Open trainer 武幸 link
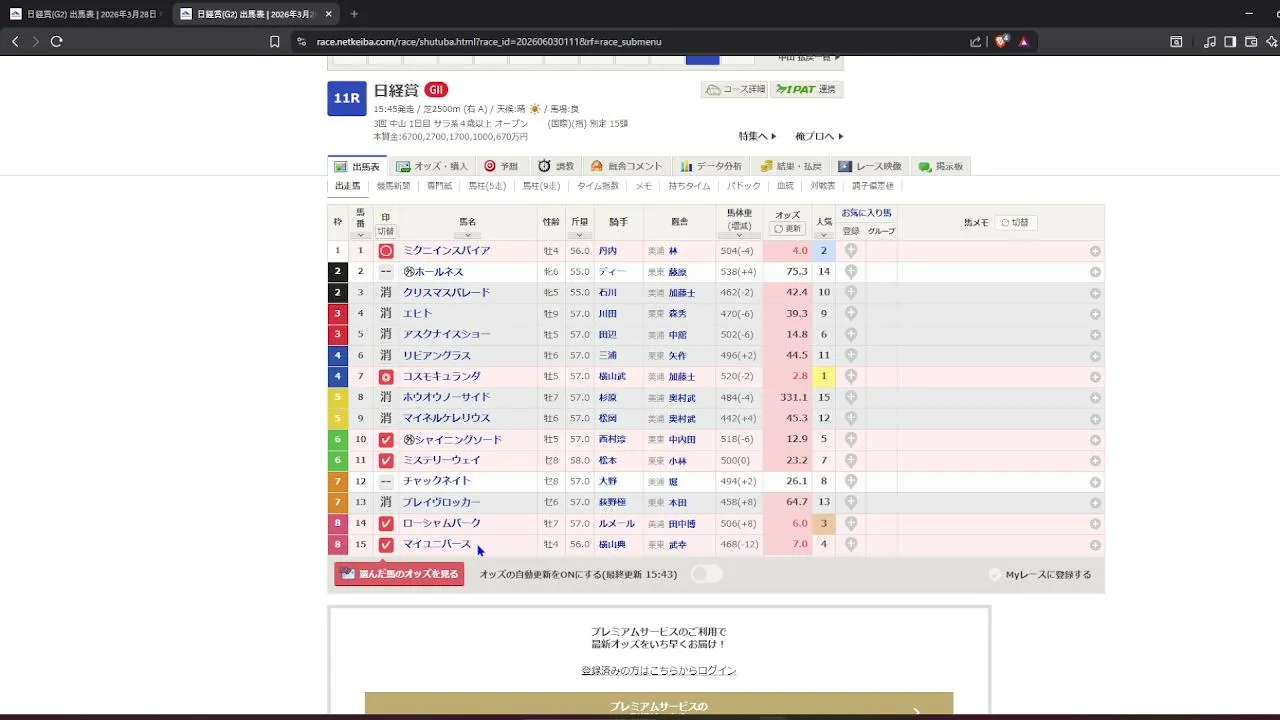 pos(677,545)
